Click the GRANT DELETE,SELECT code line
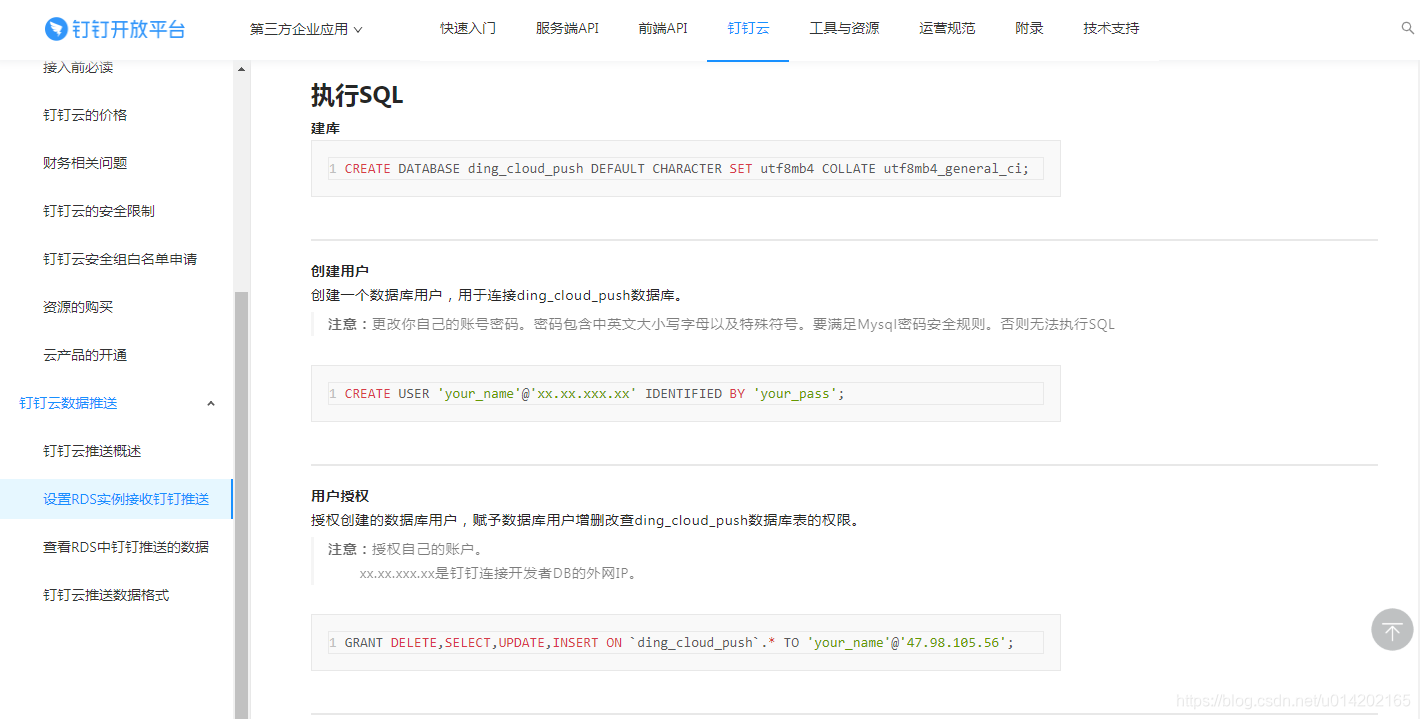Image resolution: width=1420 pixels, height=719 pixels. [x=686, y=643]
